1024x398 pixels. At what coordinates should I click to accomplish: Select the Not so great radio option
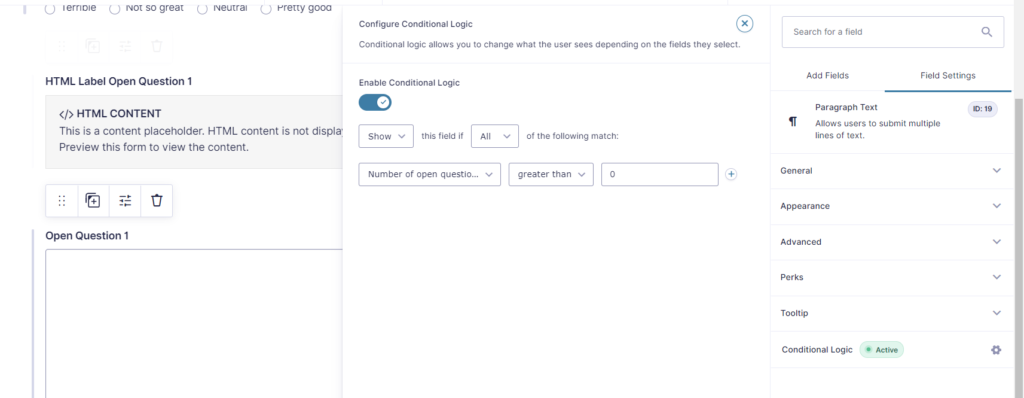click(x=115, y=8)
